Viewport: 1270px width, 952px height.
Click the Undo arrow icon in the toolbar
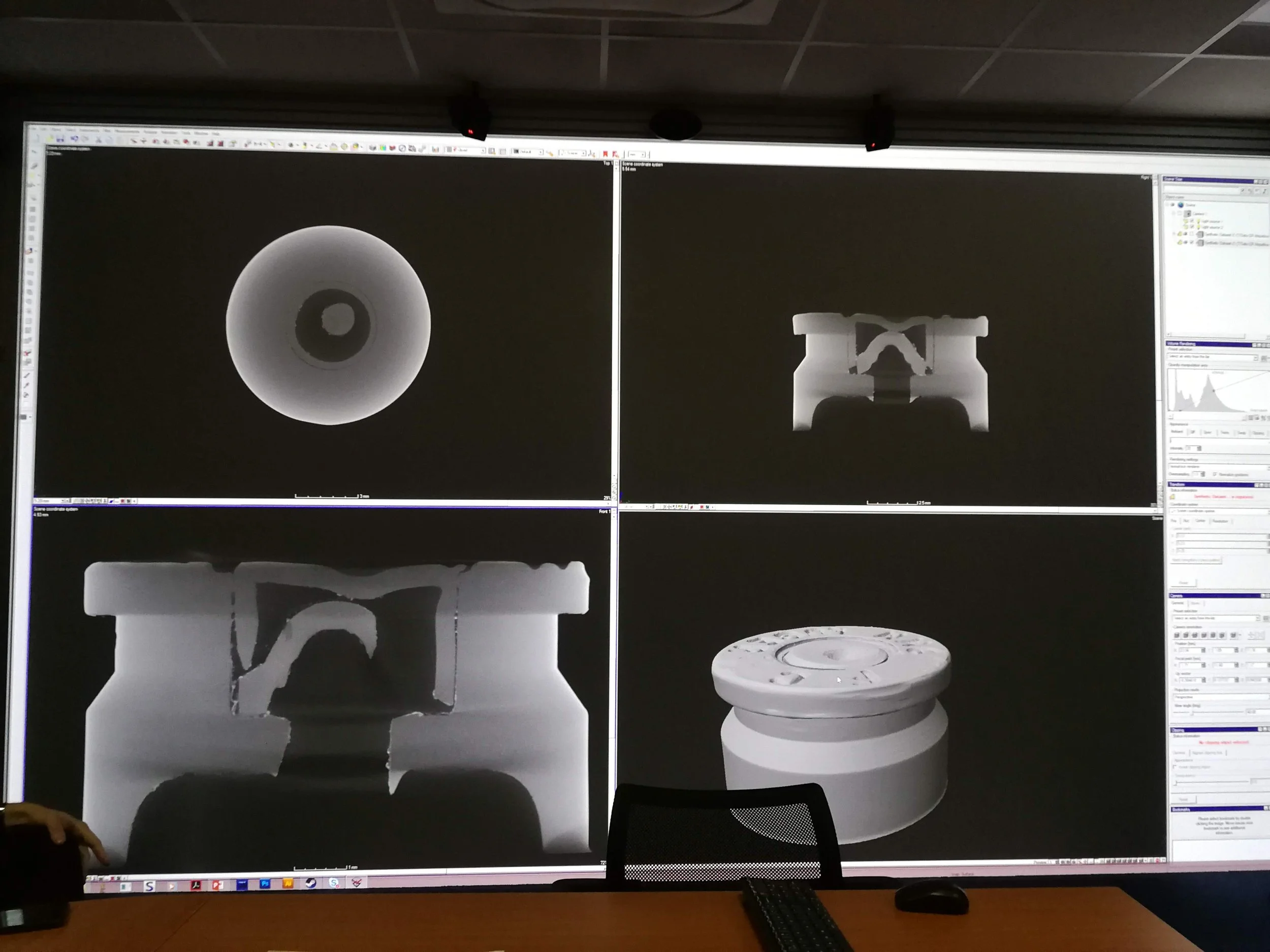[x=74, y=139]
